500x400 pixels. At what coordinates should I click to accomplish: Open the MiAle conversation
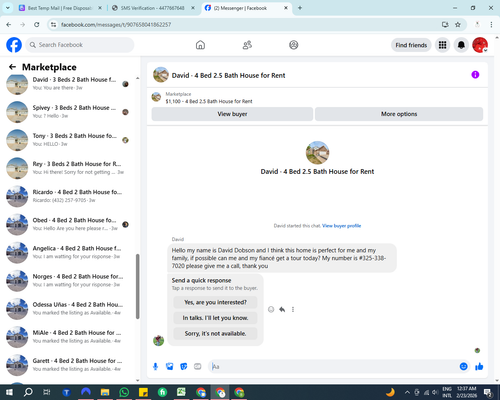pyautogui.click(x=68, y=337)
